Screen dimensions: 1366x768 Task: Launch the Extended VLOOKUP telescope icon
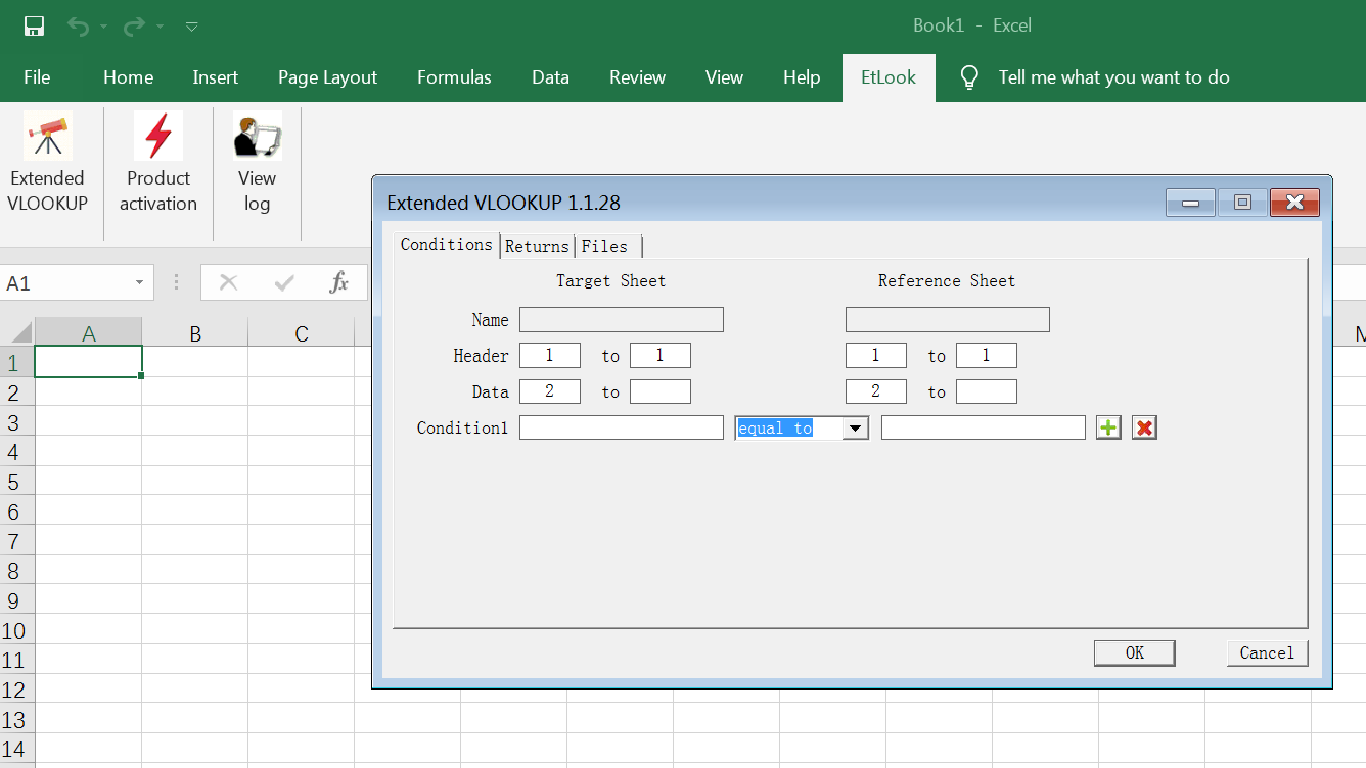tap(48, 136)
